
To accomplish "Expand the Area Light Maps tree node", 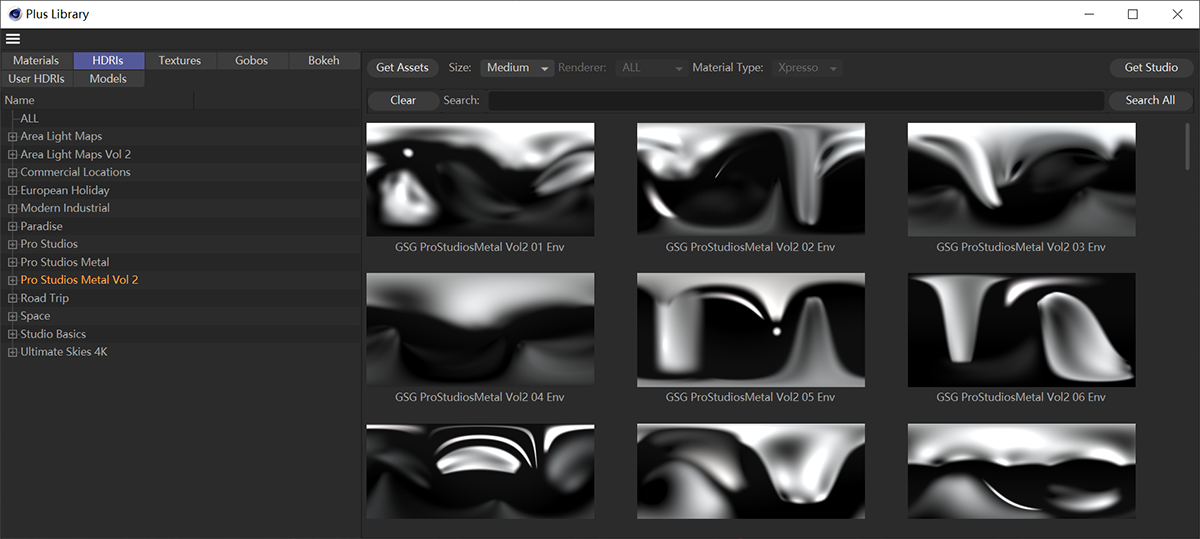I will [12, 137].
